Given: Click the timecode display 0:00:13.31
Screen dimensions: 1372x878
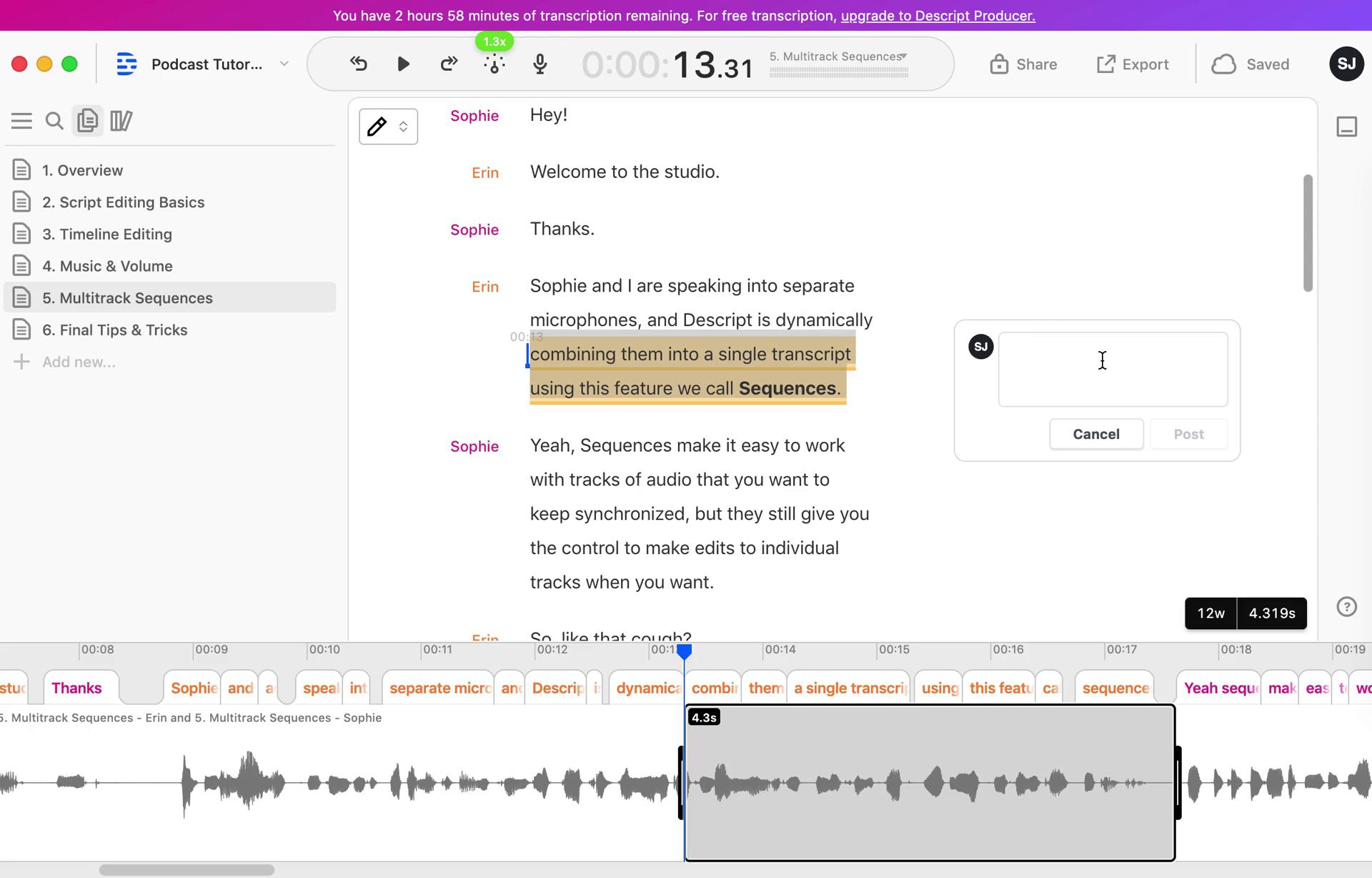Looking at the screenshot, I should [x=667, y=65].
